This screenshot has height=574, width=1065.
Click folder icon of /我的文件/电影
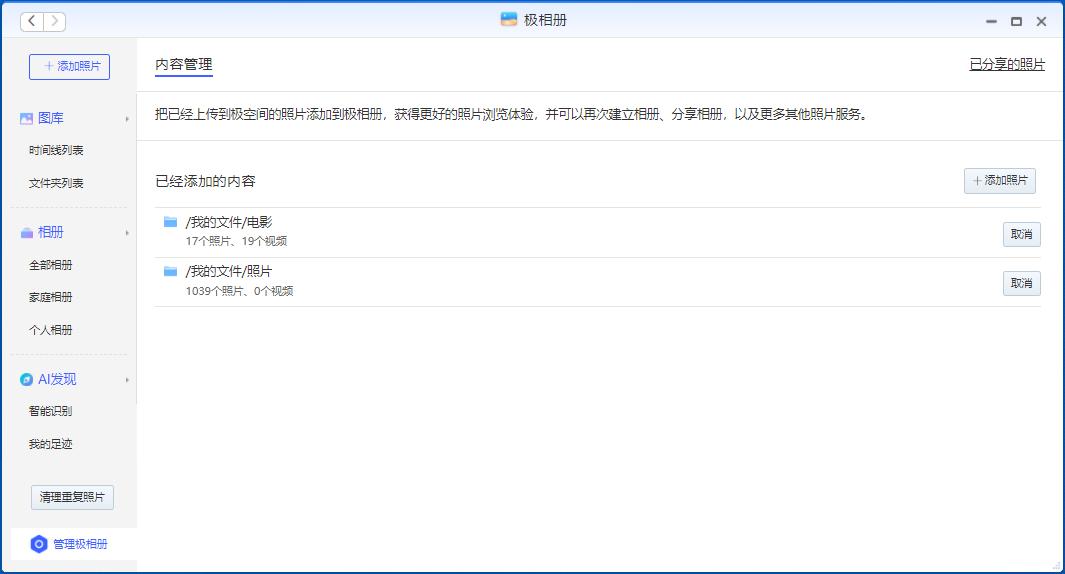[170, 222]
